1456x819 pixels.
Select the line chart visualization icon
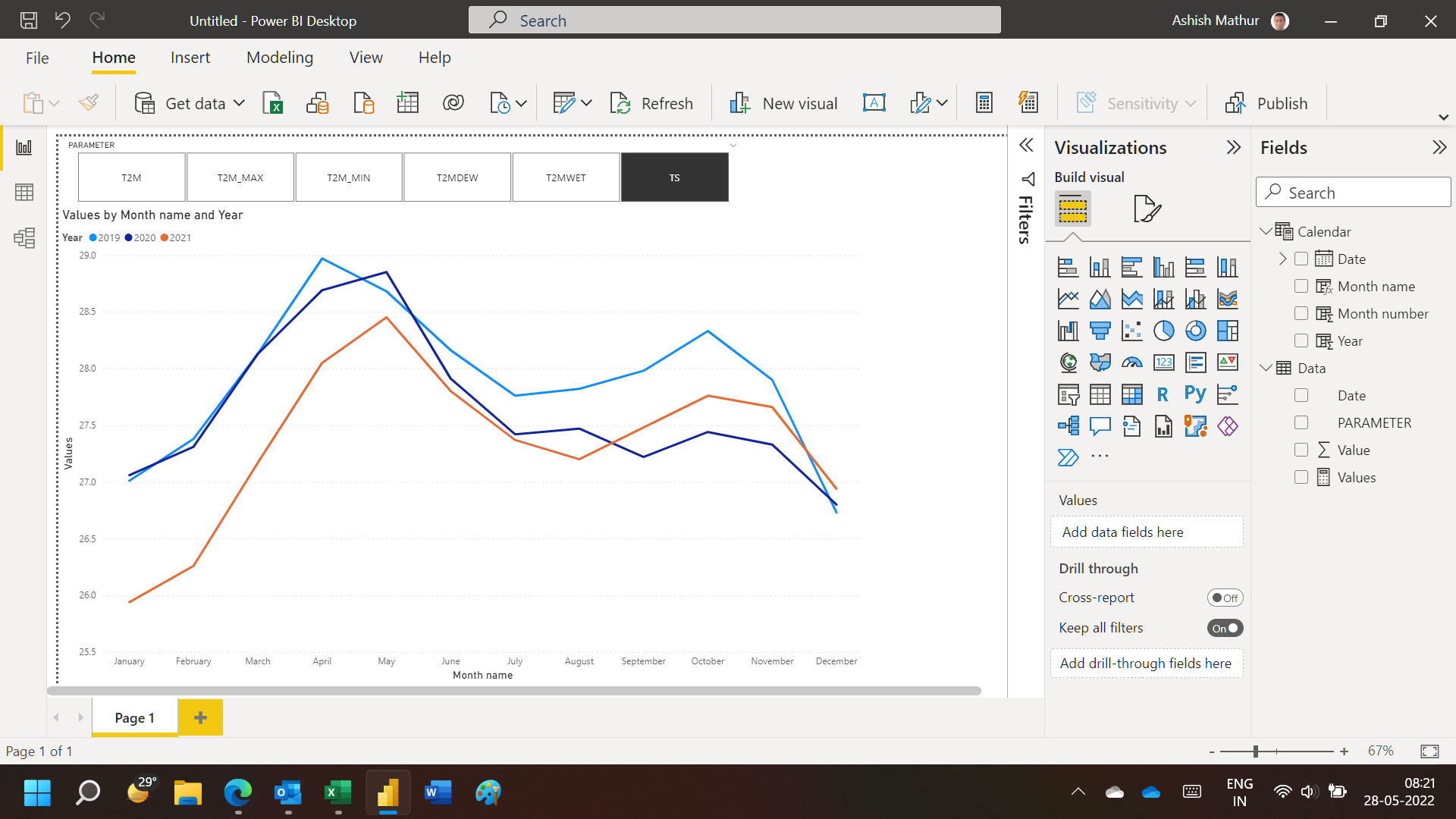[x=1068, y=299]
